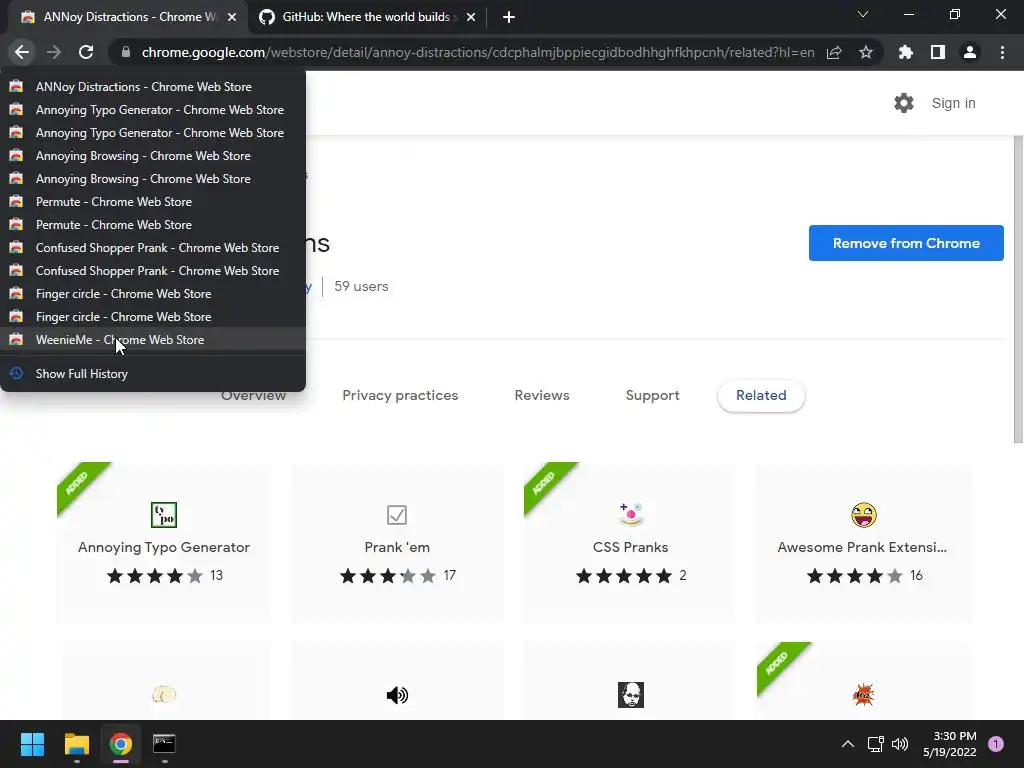Close the ANNoy Distractions tab
Viewport: 1024px width, 768px height.
(x=232, y=17)
